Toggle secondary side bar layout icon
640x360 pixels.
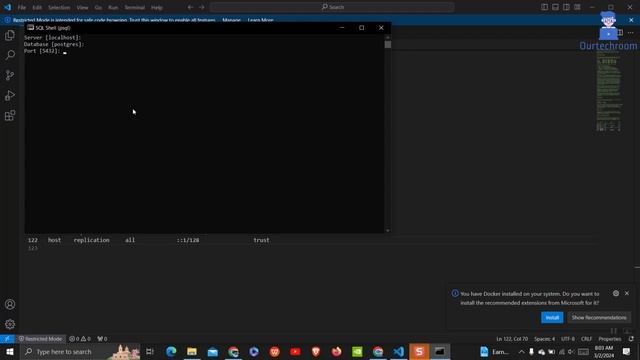tap(567, 7)
